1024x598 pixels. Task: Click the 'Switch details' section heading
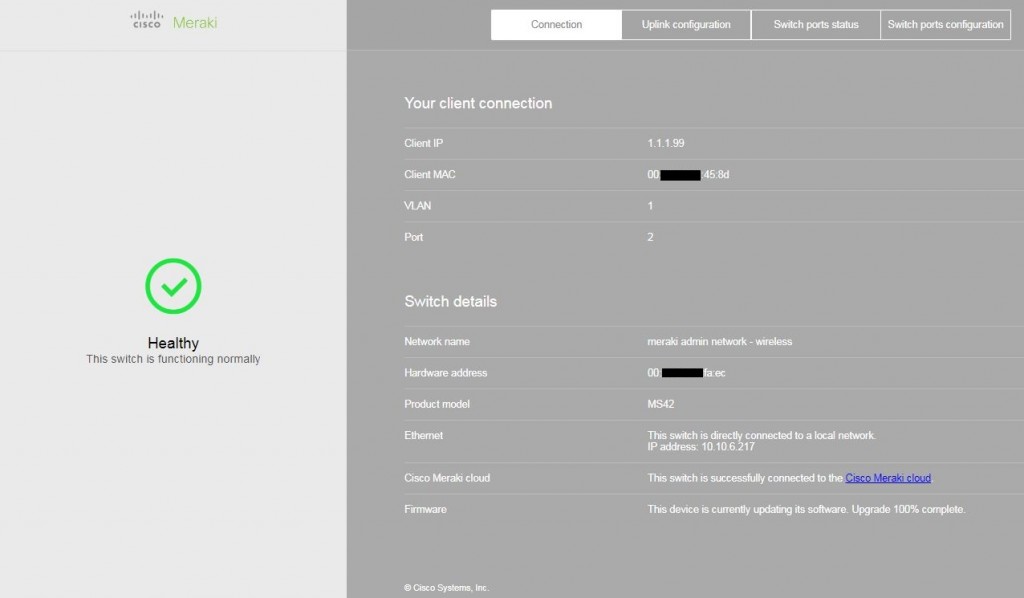[451, 302]
